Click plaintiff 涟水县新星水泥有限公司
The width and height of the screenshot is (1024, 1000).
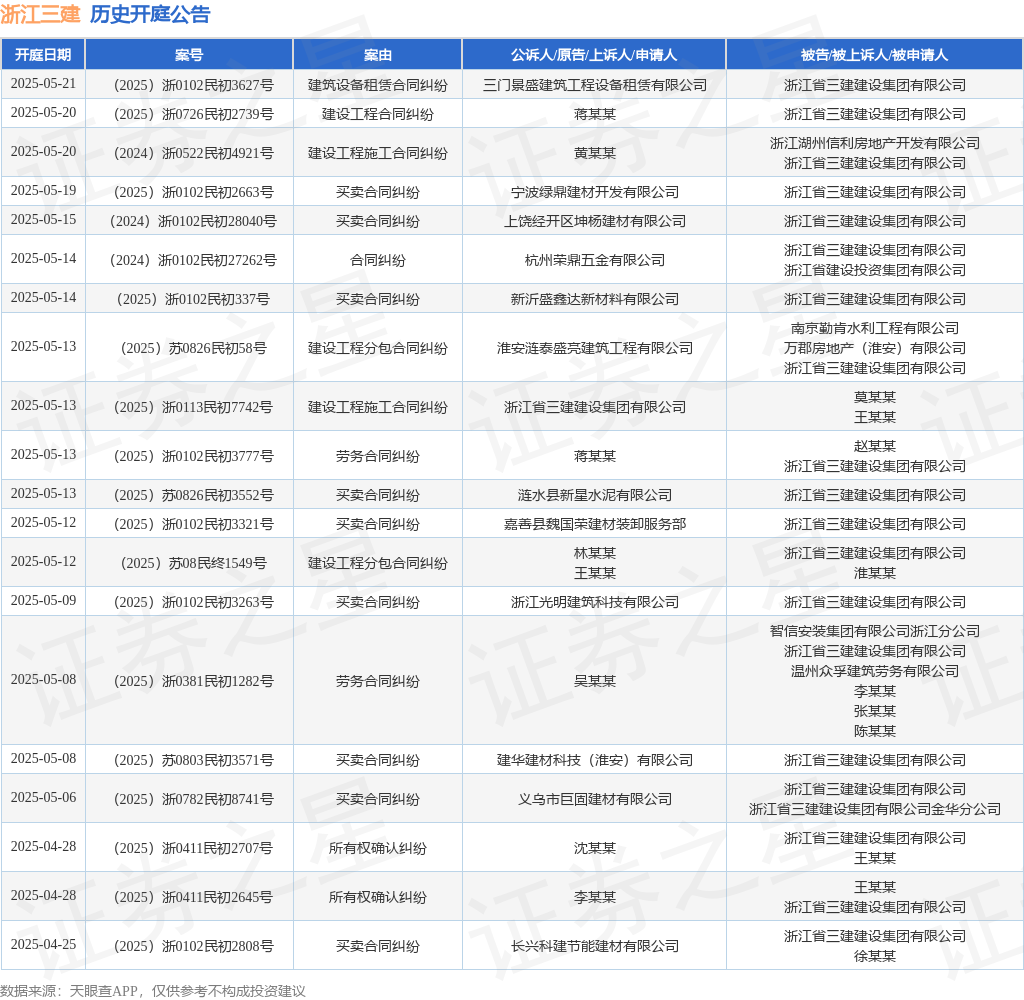click(594, 496)
